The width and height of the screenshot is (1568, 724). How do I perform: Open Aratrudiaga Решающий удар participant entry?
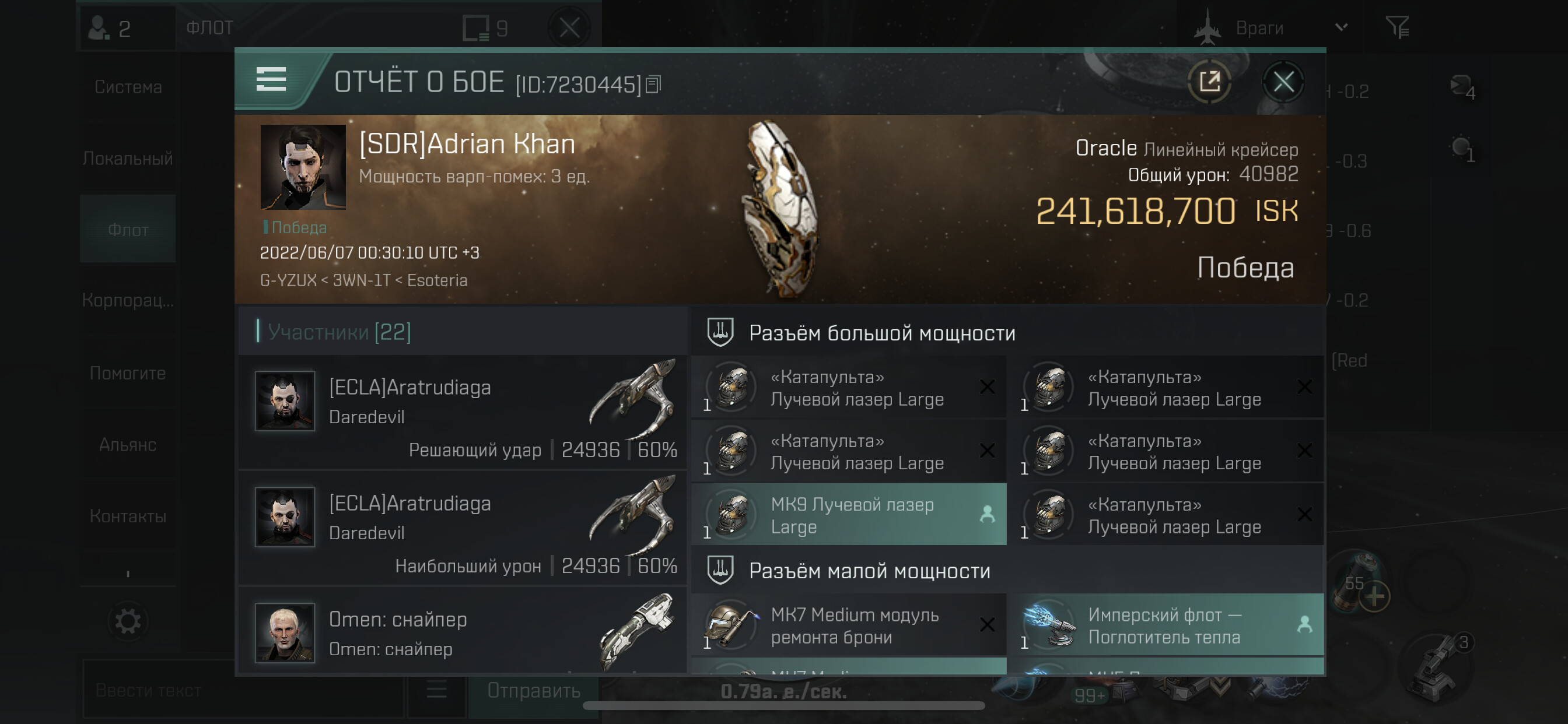pos(463,413)
